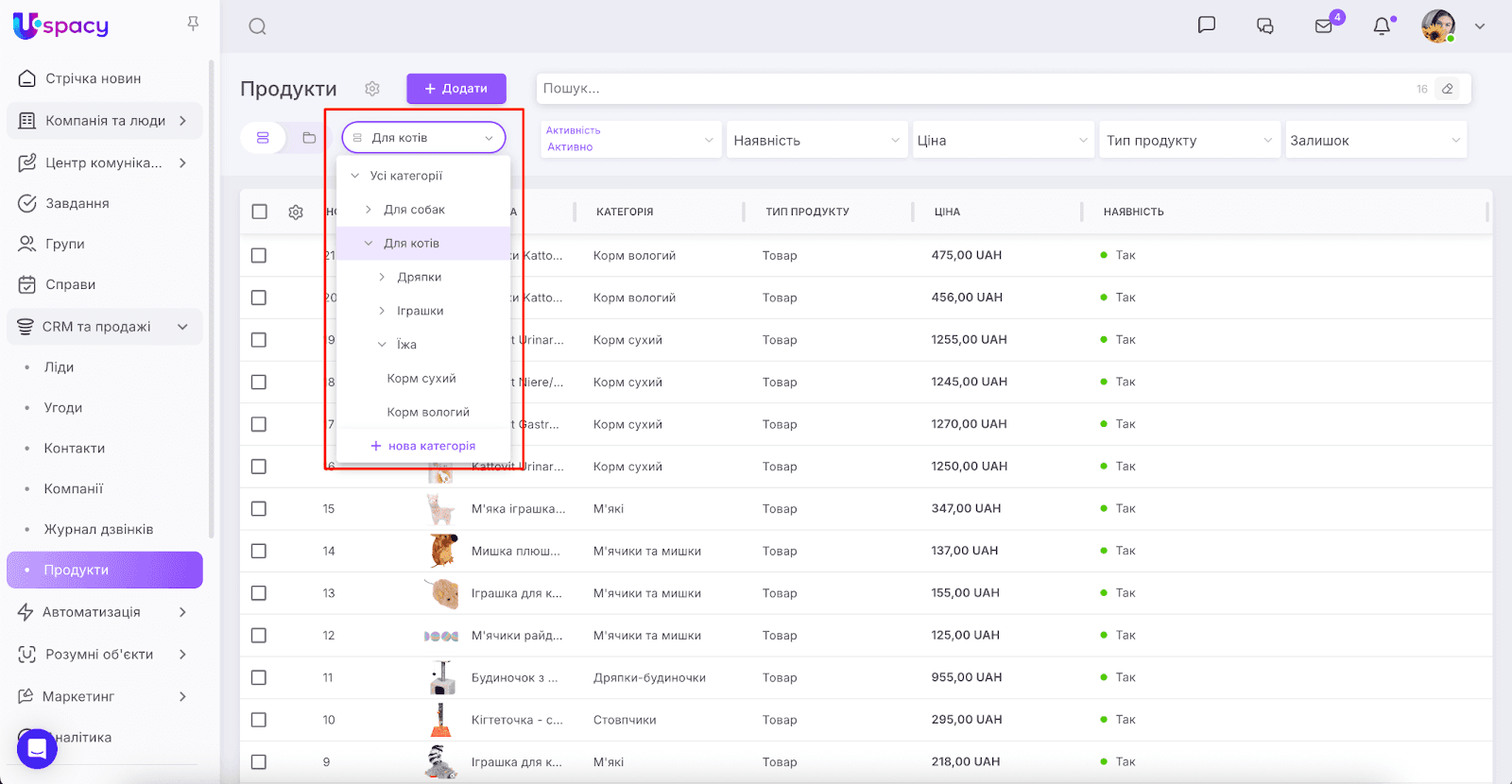Open the Наявність filter dropdown
This screenshot has width=1512, height=784.
(816, 140)
